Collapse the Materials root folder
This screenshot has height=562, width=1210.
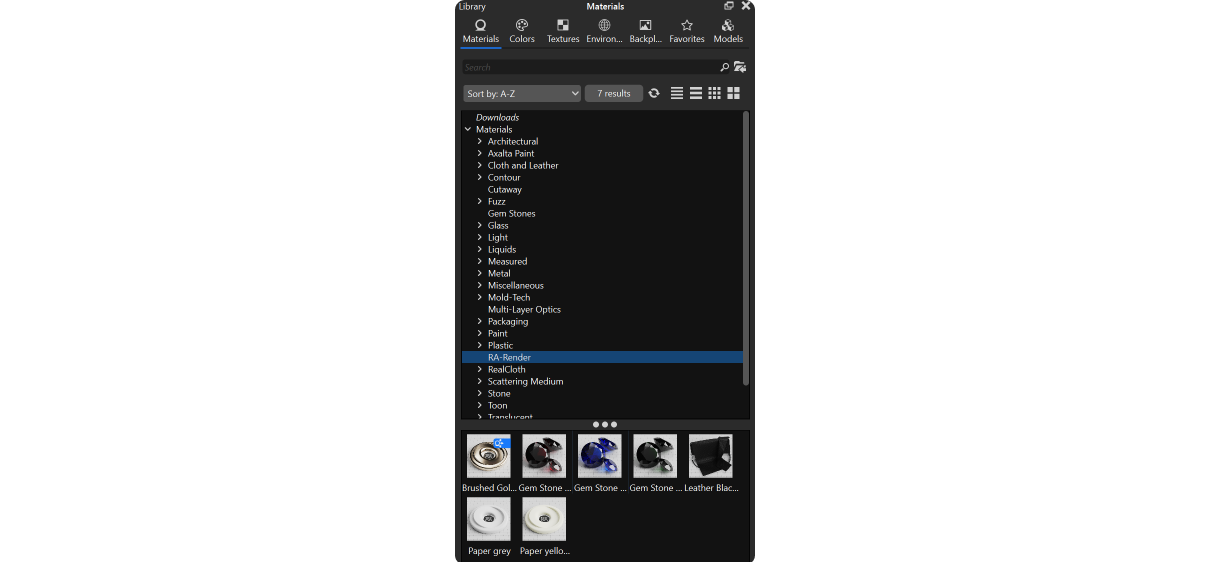click(x=468, y=129)
